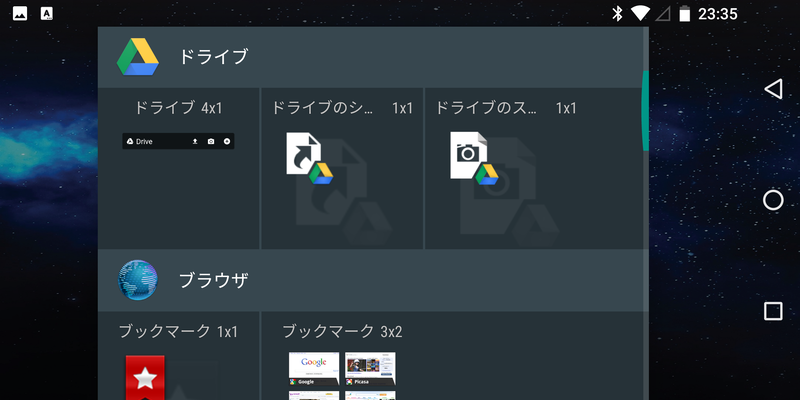Tap the Picasa bookmark thumbnail
The image size is (800, 400).
coord(370,368)
